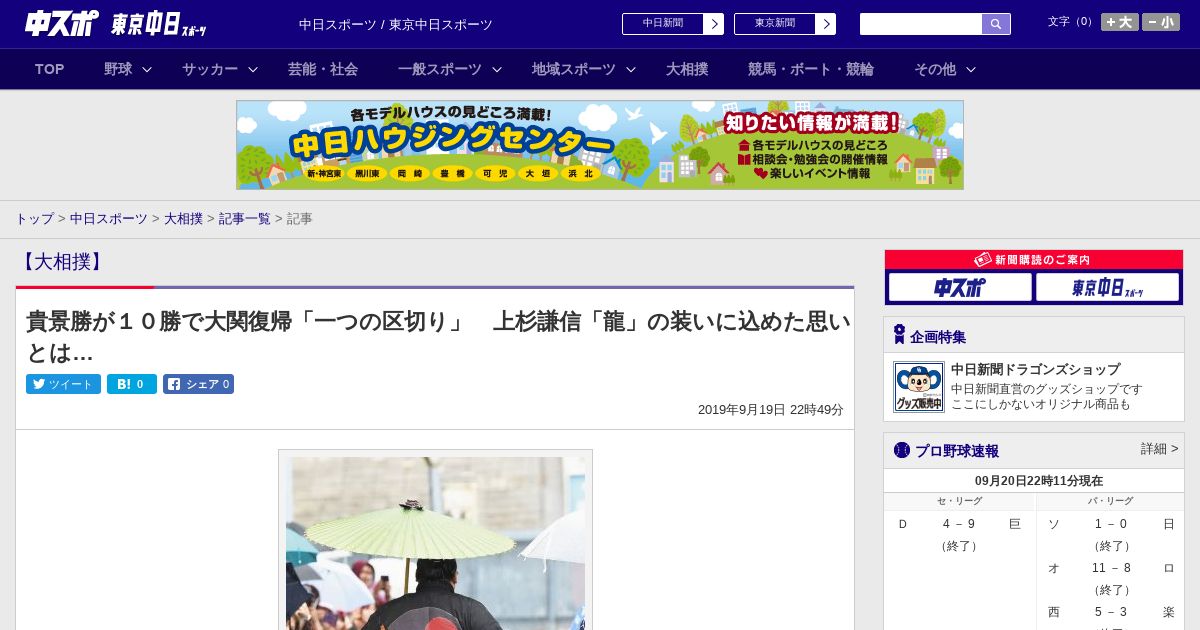Click the 【大相撲】 section heading
Viewport: 1200px width, 630px height.
tap(61, 262)
